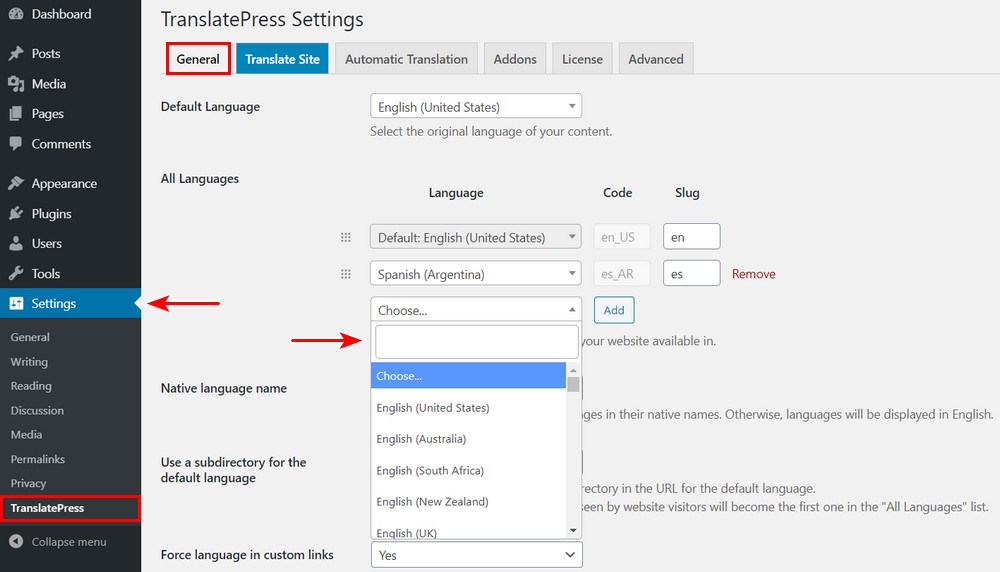The image size is (1000, 572).
Task: Click the Comments bubble icon
Action: pos(16,143)
